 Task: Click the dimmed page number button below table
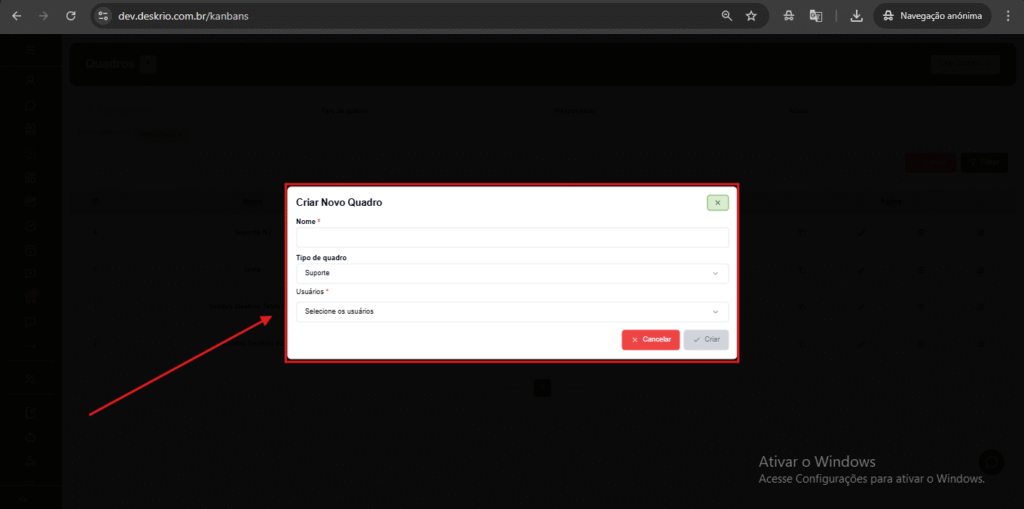542,388
